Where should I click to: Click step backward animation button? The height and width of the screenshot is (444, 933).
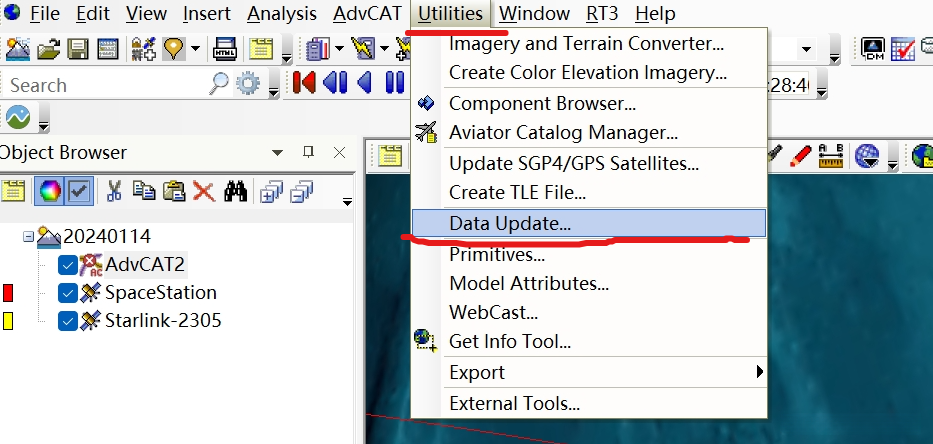point(334,82)
